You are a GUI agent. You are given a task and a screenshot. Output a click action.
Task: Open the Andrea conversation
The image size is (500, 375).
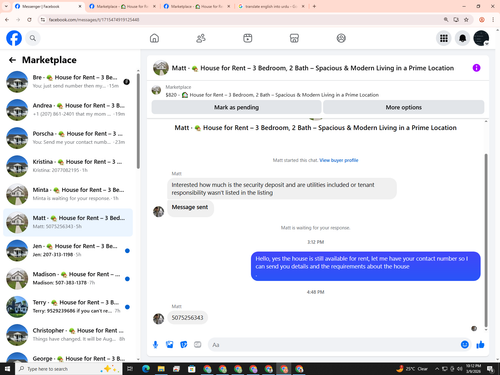(x=68, y=110)
